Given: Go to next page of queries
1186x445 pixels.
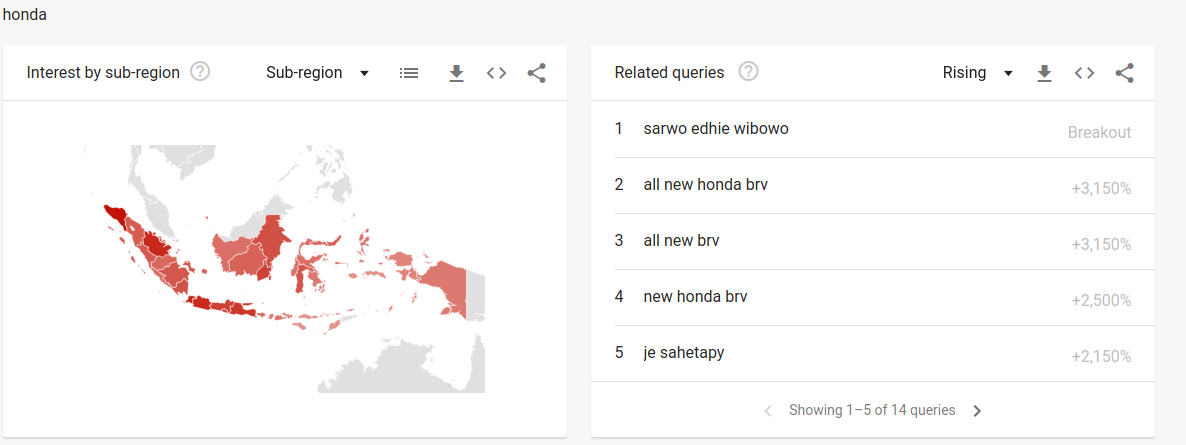Looking at the screenshot, I should [x=977, y=411].
